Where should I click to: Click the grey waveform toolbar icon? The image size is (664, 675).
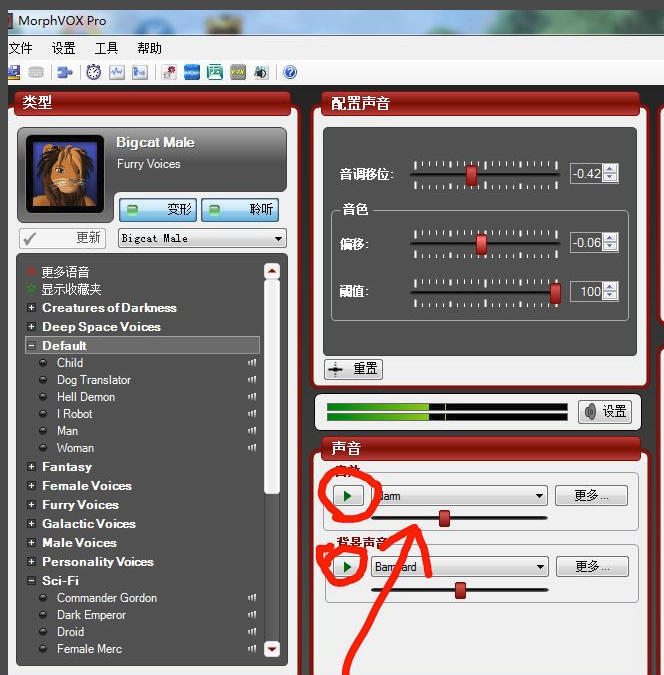[x=117, y=72]
